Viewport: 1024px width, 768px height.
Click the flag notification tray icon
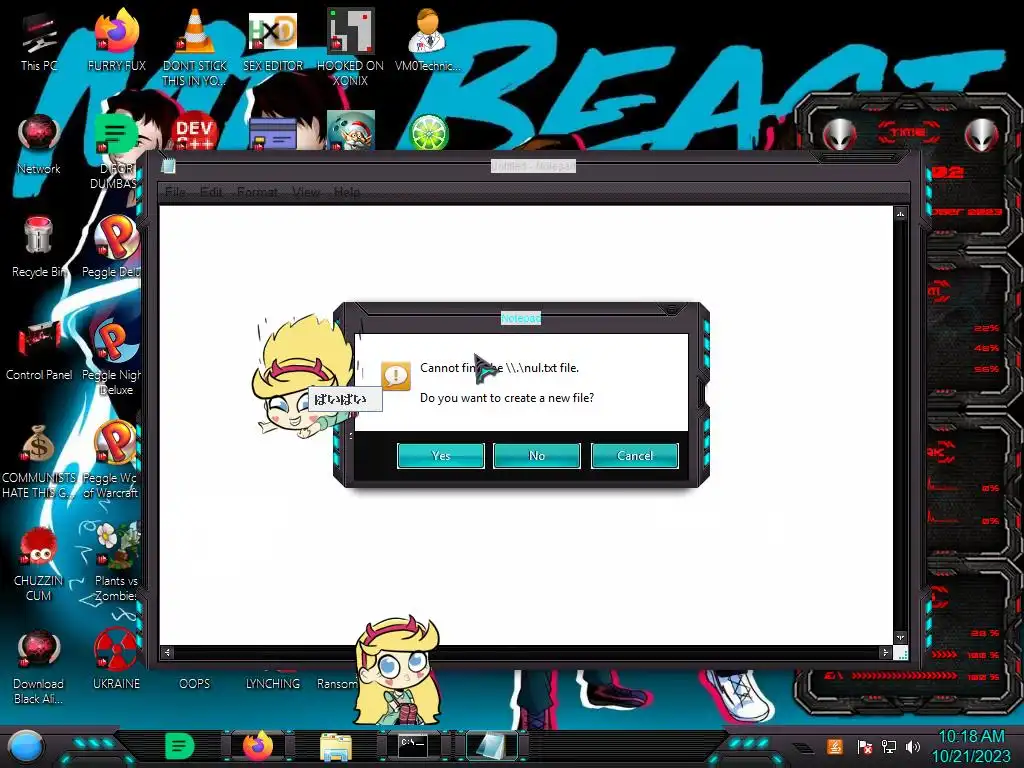(865, 747)
